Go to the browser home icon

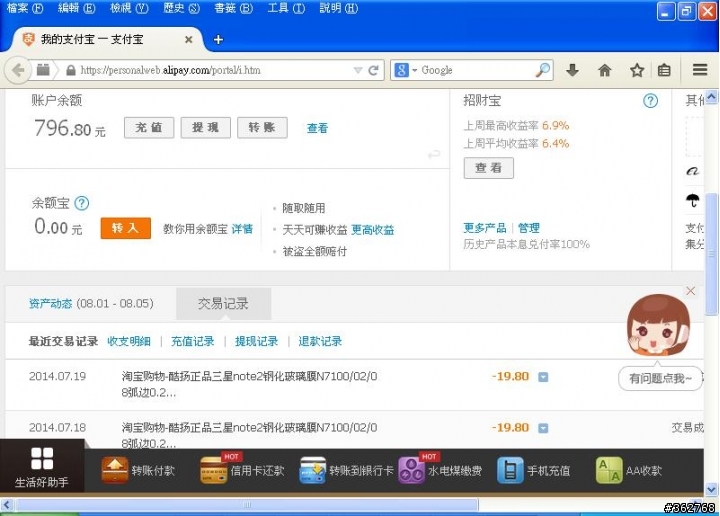(605, 70)
